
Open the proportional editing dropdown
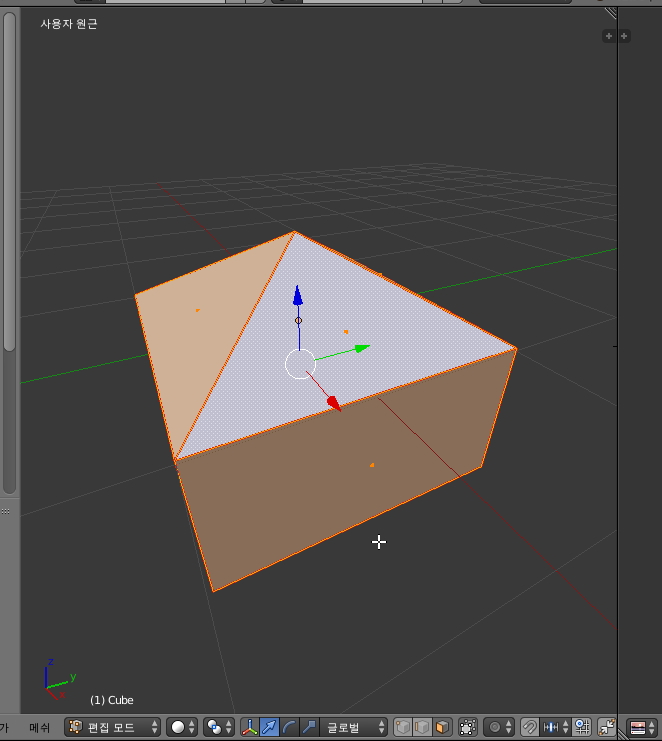coord(499,727)
